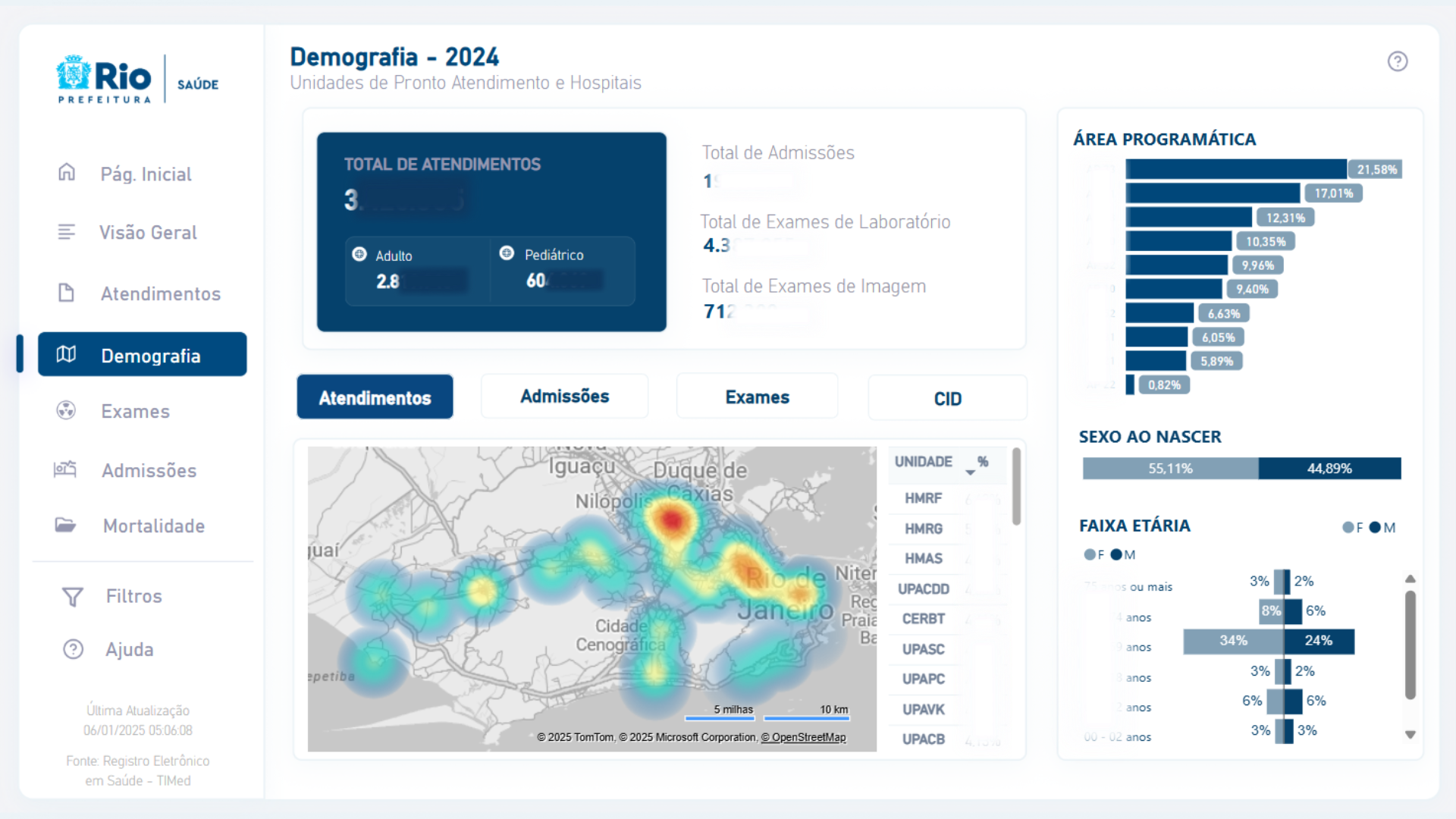Switch to the CID tab
This screenshot has height=819, width=1456.
point(947,398)
